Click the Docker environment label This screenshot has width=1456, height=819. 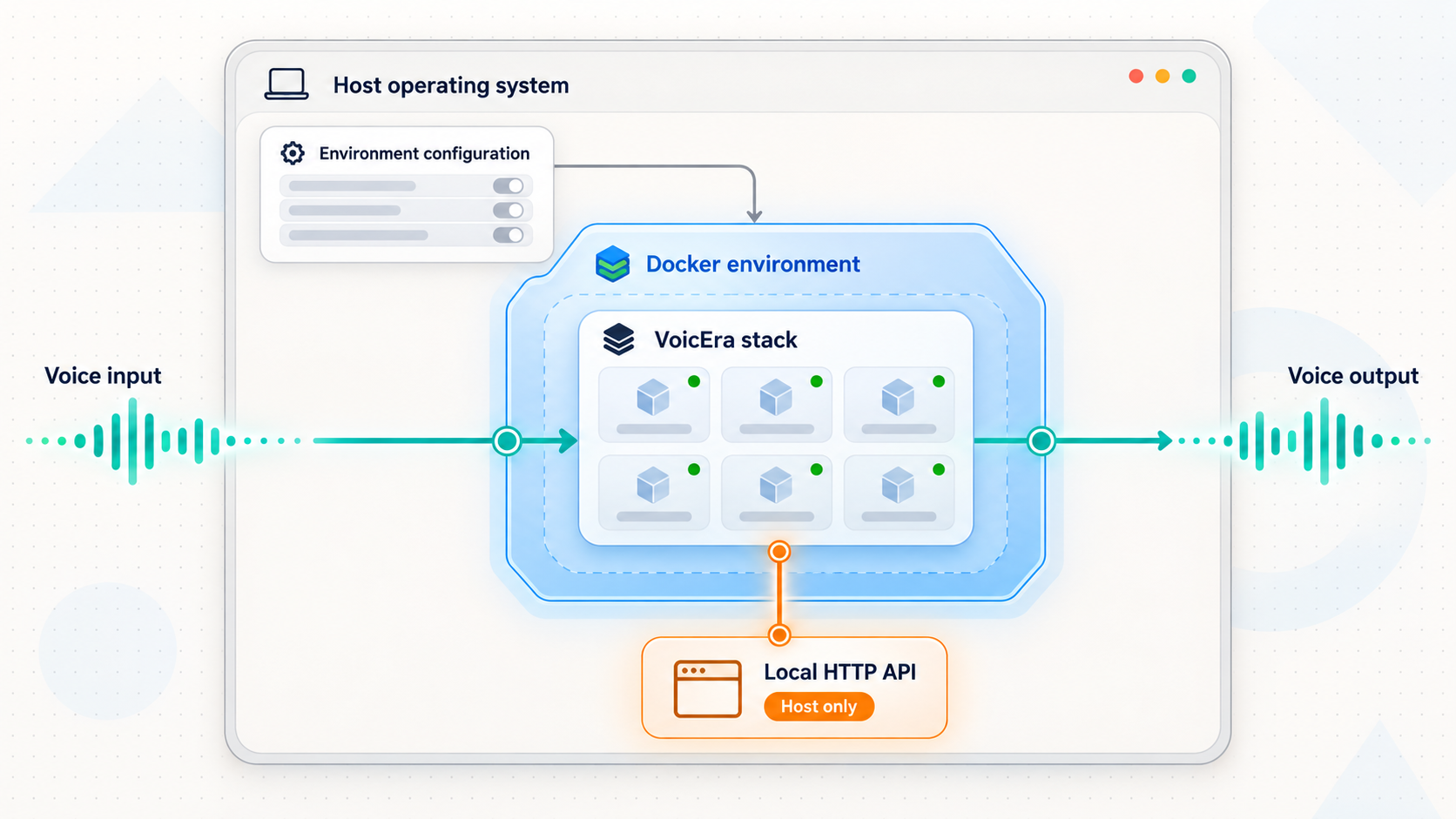pos(753,264)
